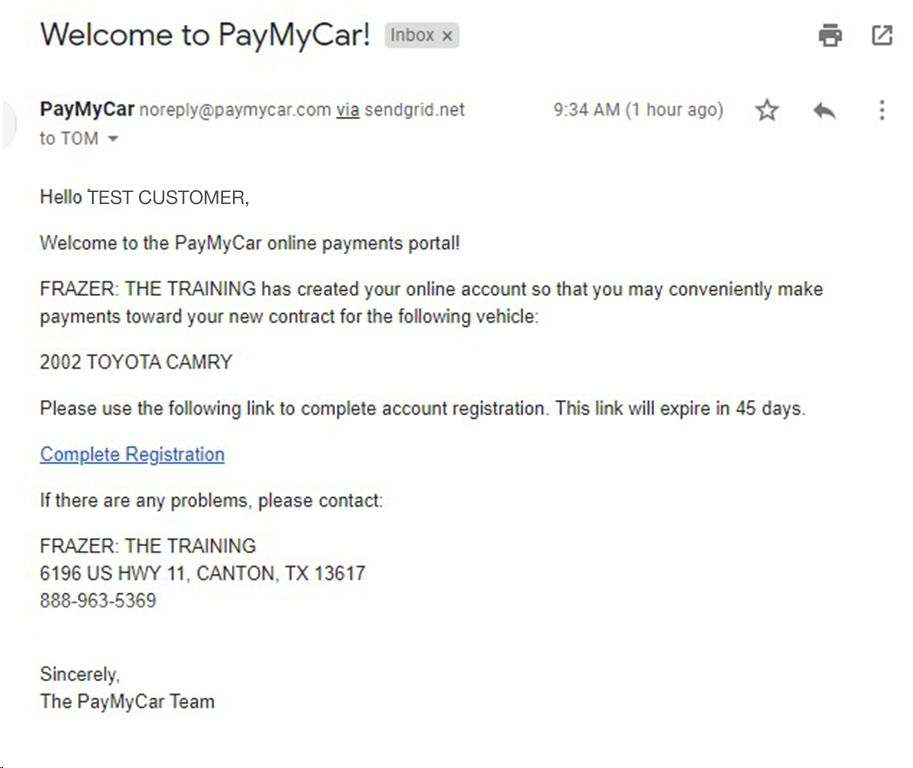The image size is (913, 768).
Task: Select the Inbox label chip
Action: (422, 36)
